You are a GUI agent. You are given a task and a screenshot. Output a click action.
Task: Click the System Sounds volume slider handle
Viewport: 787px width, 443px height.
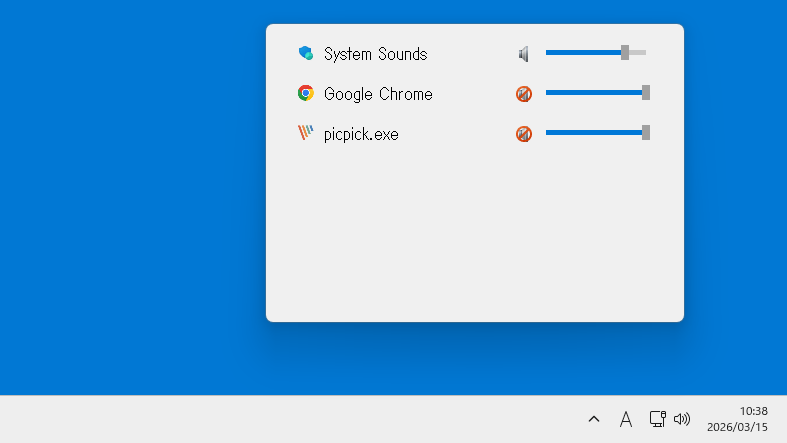[x=625, y=53]
